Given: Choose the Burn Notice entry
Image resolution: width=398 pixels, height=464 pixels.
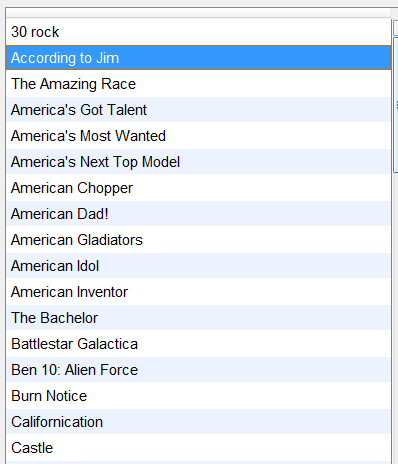Looking at the screenshot, I should pos(198,396).
